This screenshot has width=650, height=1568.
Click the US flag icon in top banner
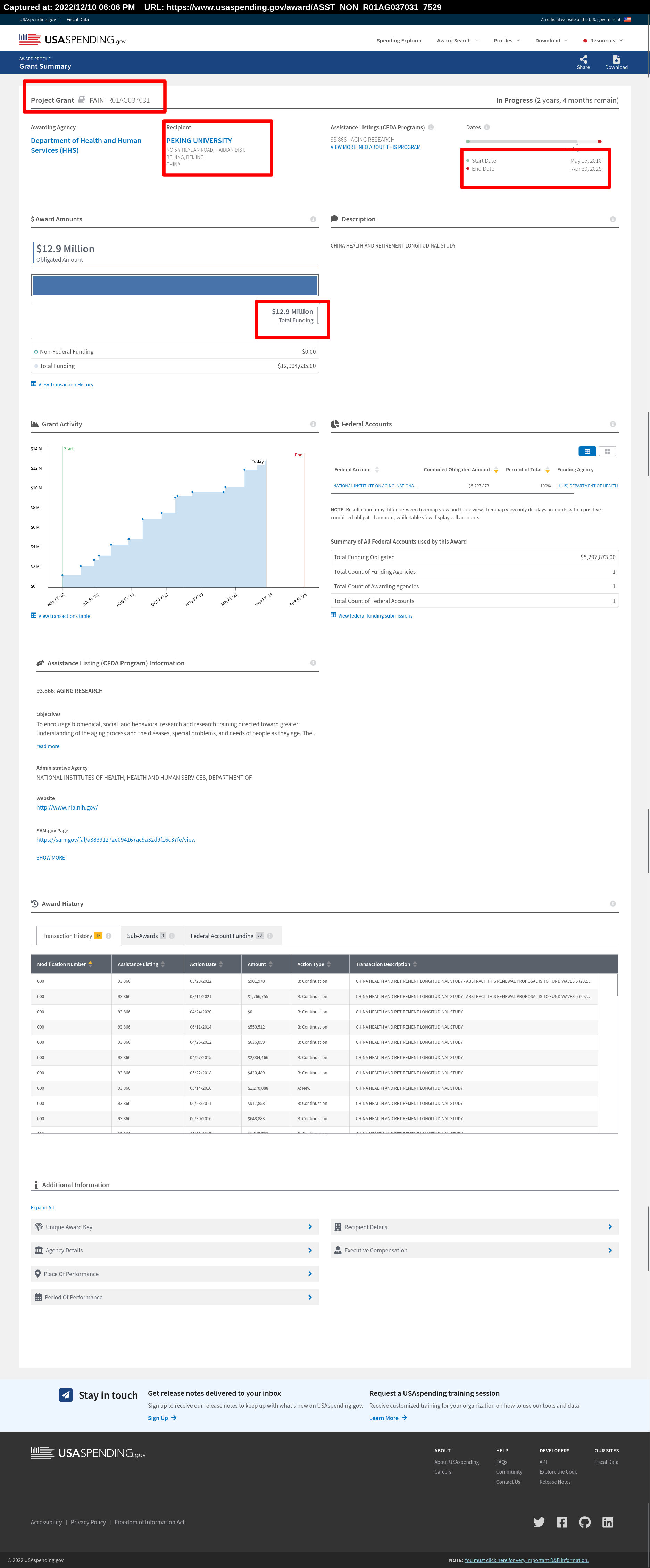[627, 19]
